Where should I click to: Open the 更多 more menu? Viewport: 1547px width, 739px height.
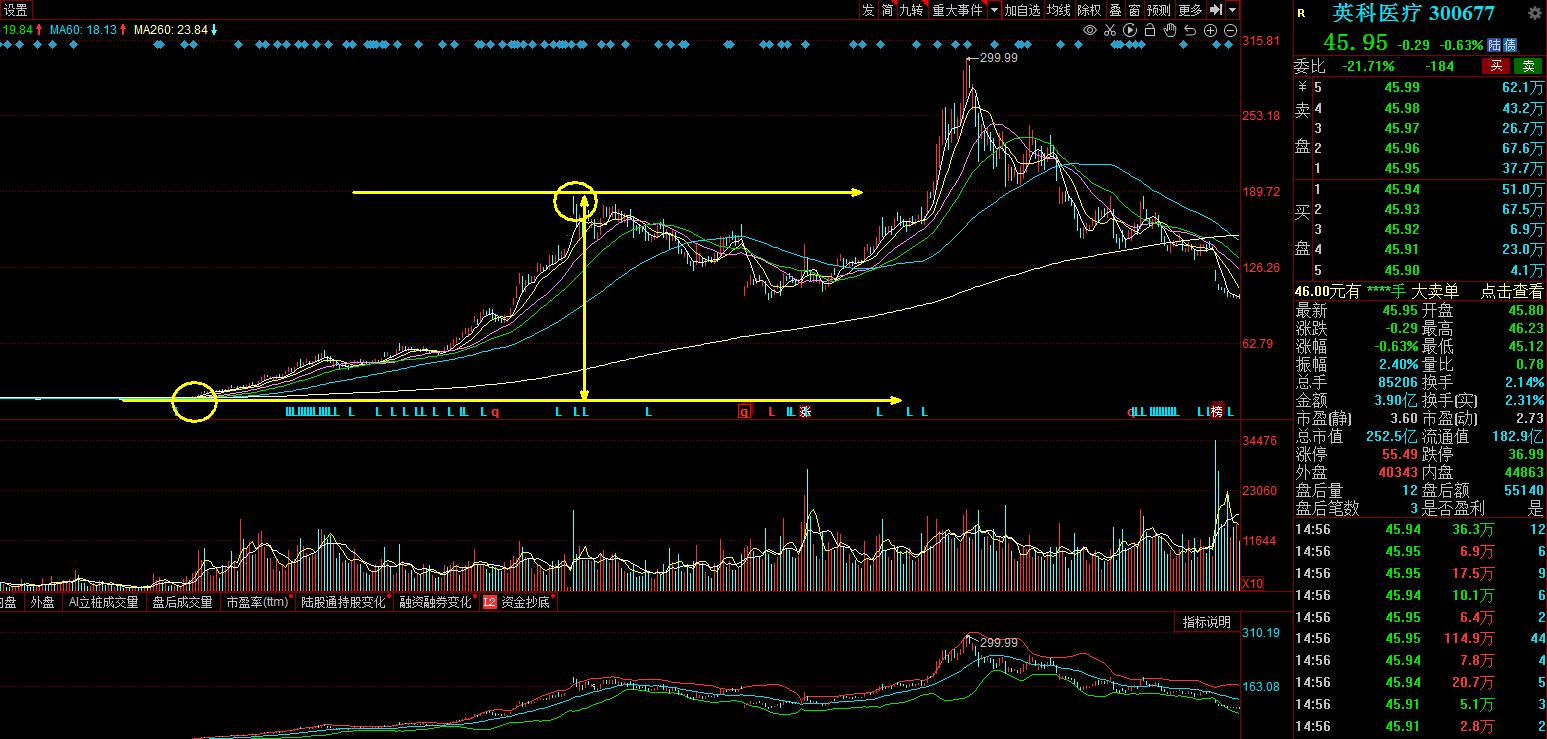point(1190,10)
